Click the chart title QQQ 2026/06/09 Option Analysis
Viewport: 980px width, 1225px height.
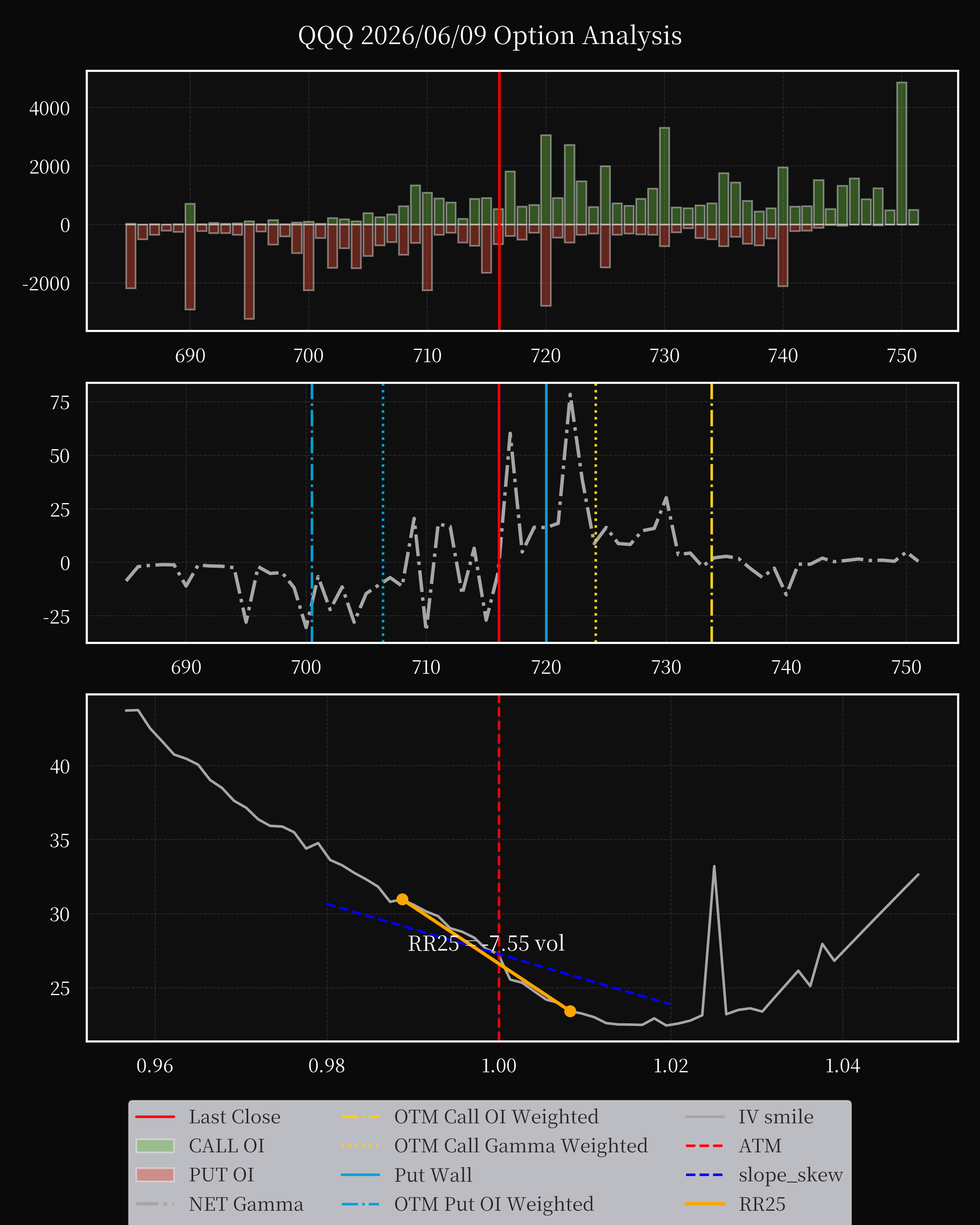[490, 36]
